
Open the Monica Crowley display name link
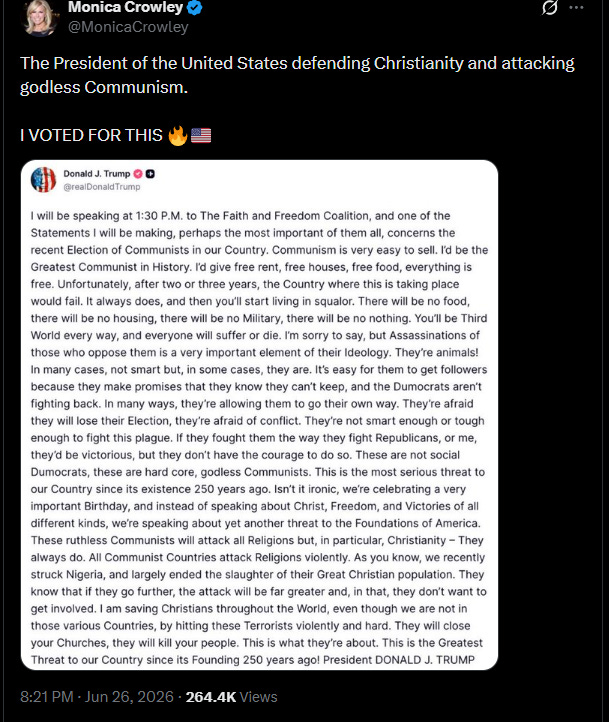126,7
